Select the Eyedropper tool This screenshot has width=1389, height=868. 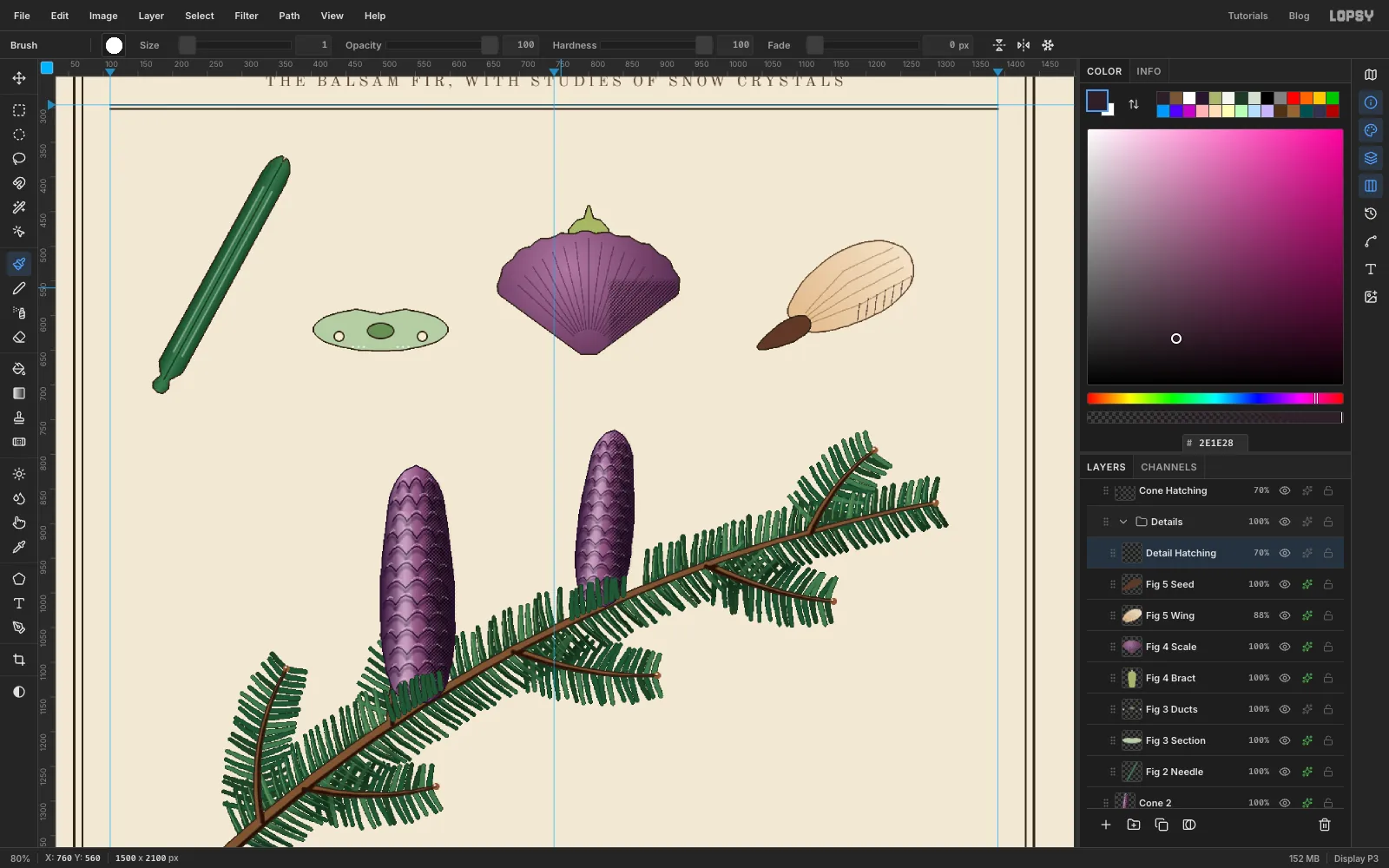pyautogui.click(x=19, y=547)
